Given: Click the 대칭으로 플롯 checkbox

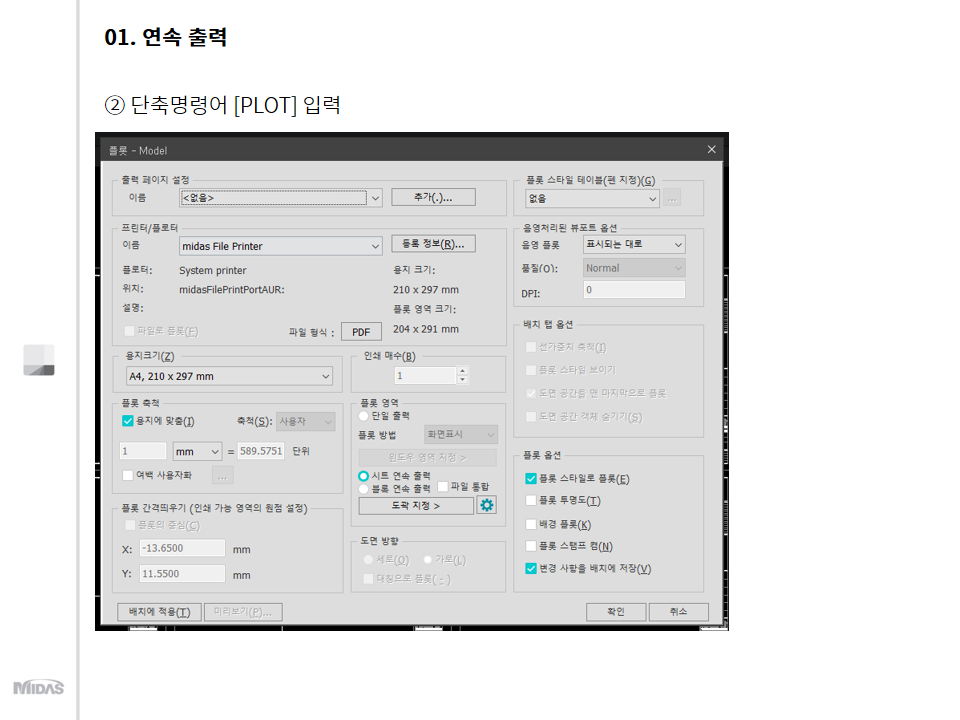Looking at the screenshot, I should click(368, 579).
